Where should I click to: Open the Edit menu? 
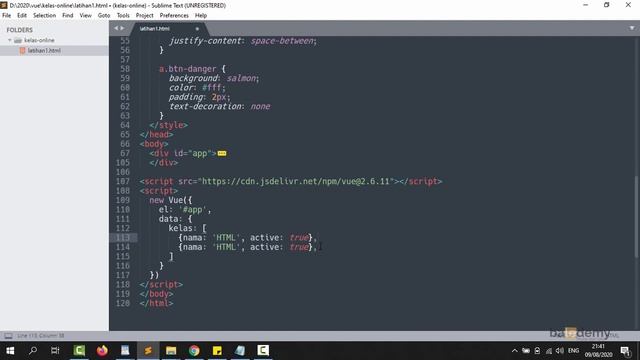22,16
